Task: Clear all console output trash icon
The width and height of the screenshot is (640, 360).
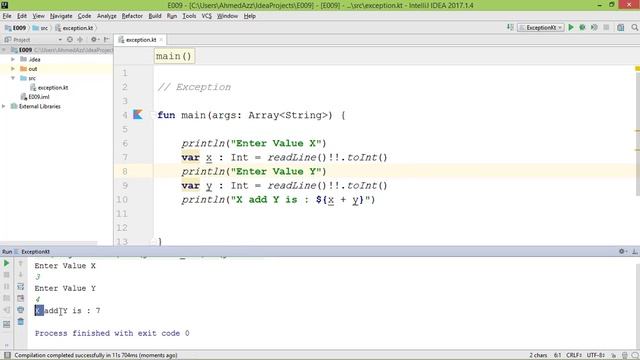Action: tap(20, 322)
